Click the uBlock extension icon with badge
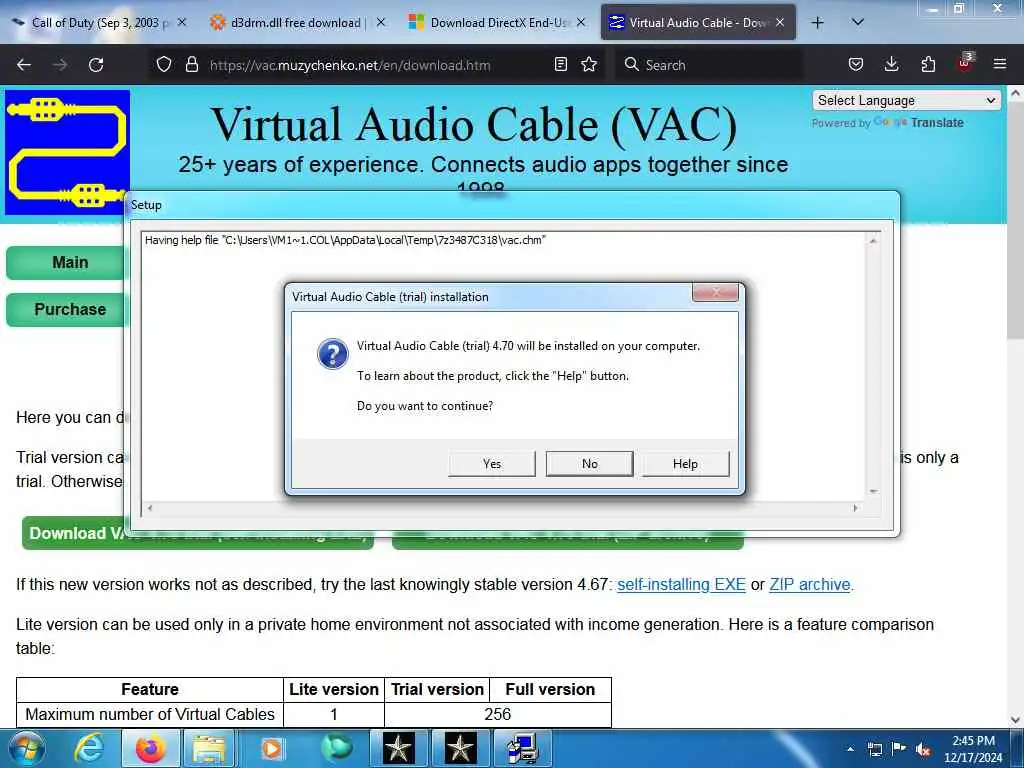 click(965, 63)
